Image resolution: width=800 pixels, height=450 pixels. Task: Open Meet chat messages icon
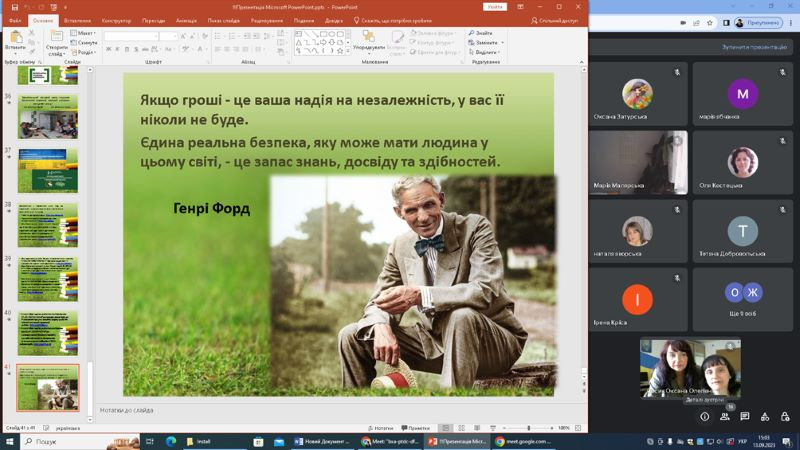pos(745,417)
